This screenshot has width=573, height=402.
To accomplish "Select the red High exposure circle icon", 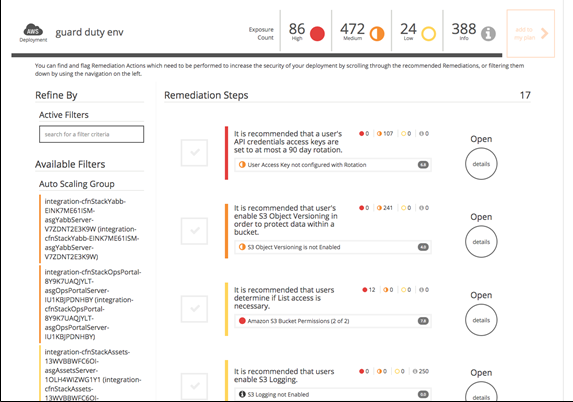I will click(x=317, y=34).
